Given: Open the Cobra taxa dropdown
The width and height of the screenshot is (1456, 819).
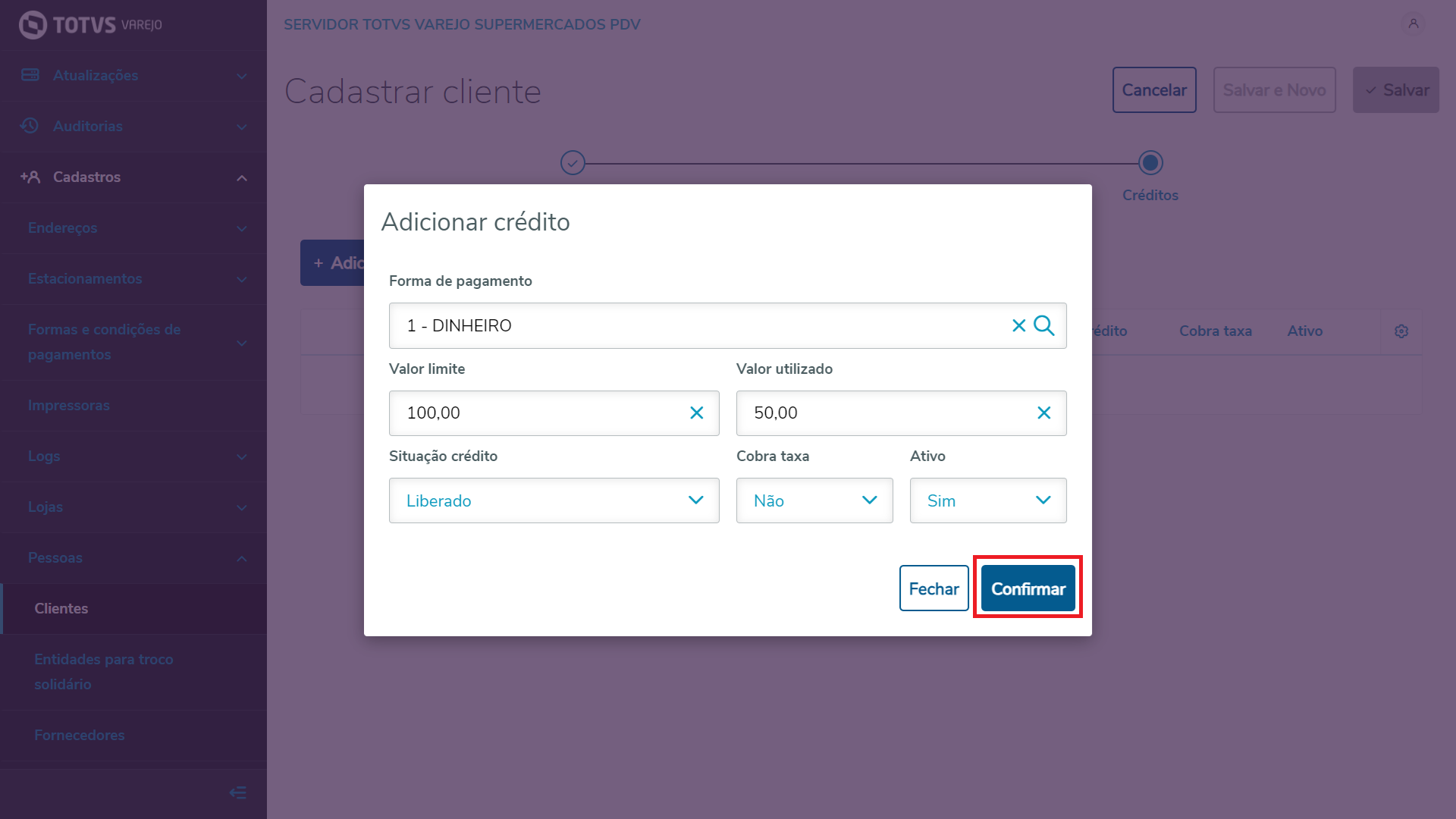Looking at the screenshot, I should point(814,500).
